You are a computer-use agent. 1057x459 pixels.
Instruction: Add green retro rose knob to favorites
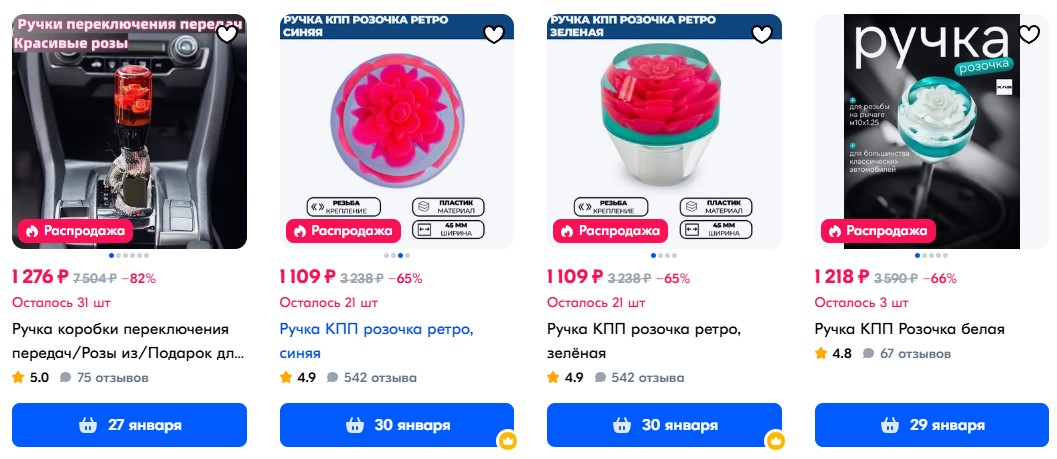pyautogui.click(x=762, y=34)
